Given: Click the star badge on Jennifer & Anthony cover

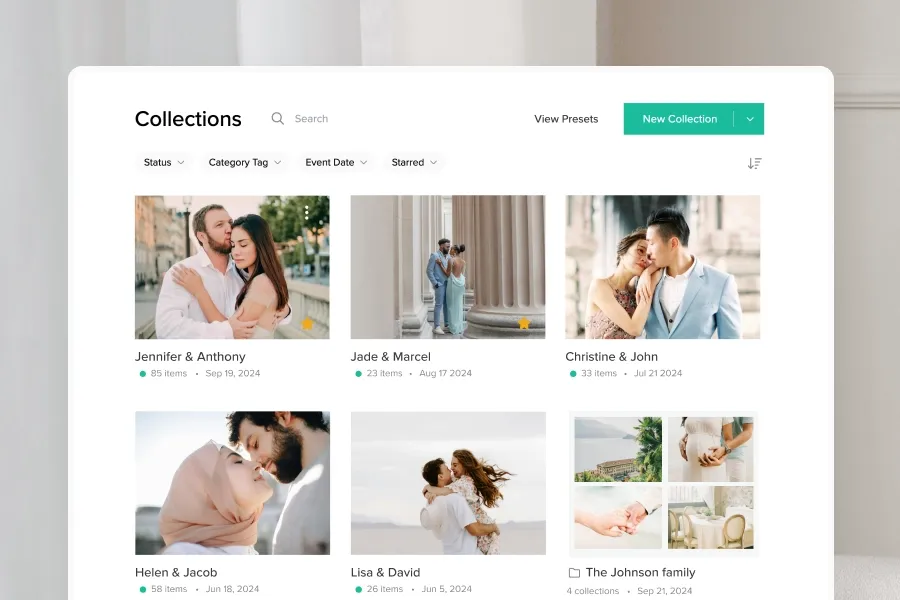Looking at the screenshot, I should point(308,324).
